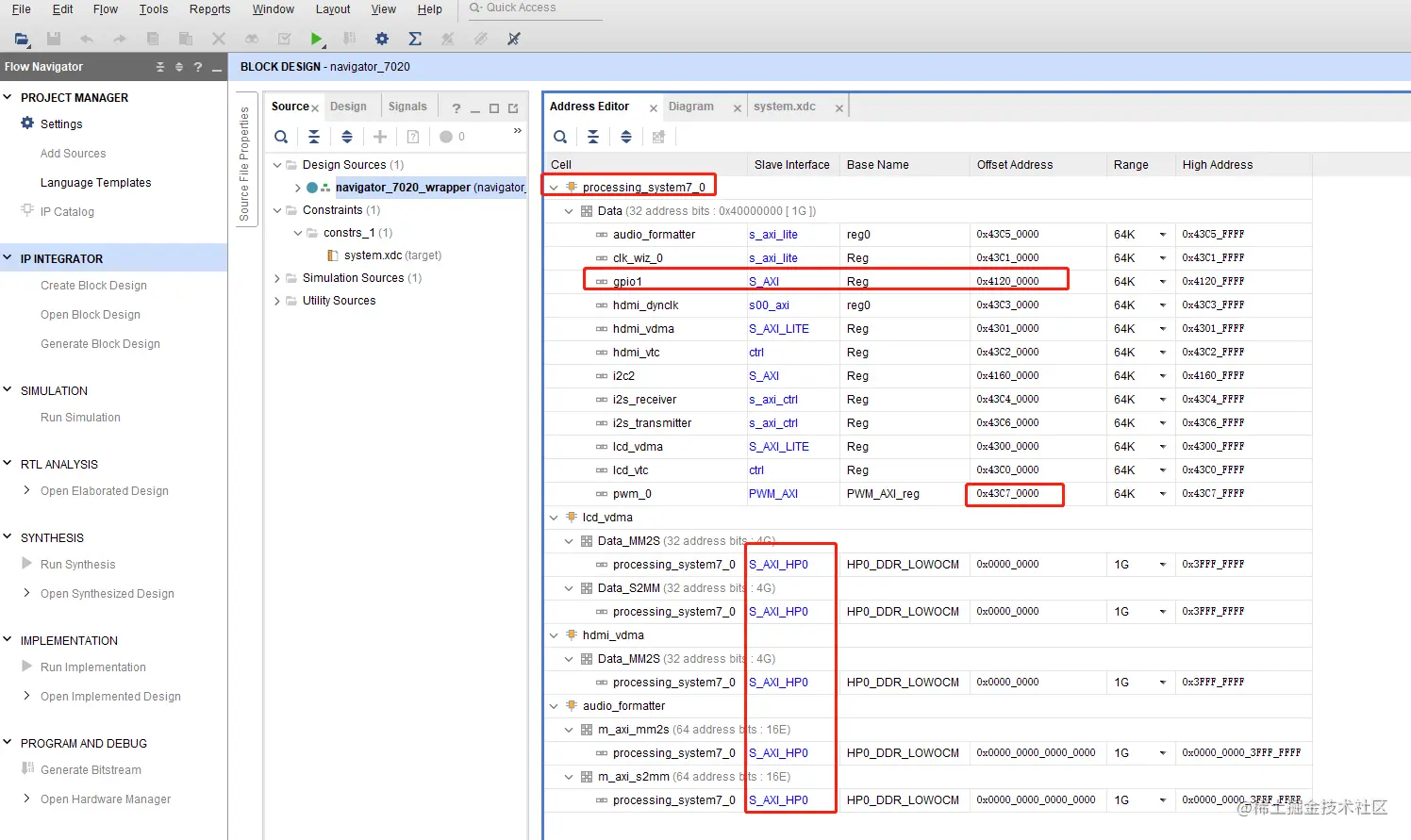Viewport: 1411px width, 840px height.
Task: Click the Sources panel search icon
Action: pos(281,137)
